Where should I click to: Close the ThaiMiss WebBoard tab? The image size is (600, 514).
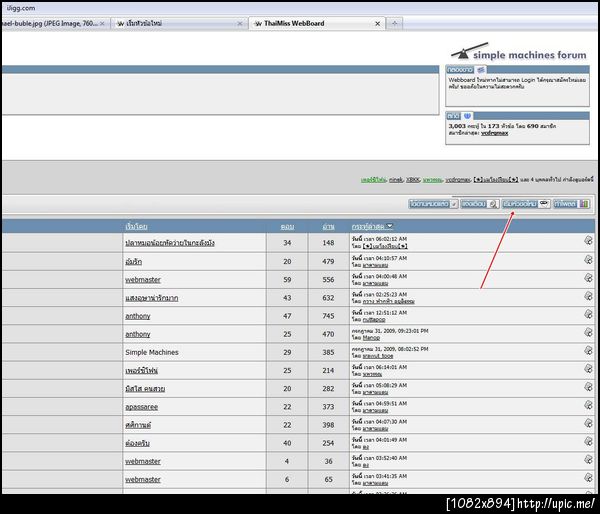377,24
